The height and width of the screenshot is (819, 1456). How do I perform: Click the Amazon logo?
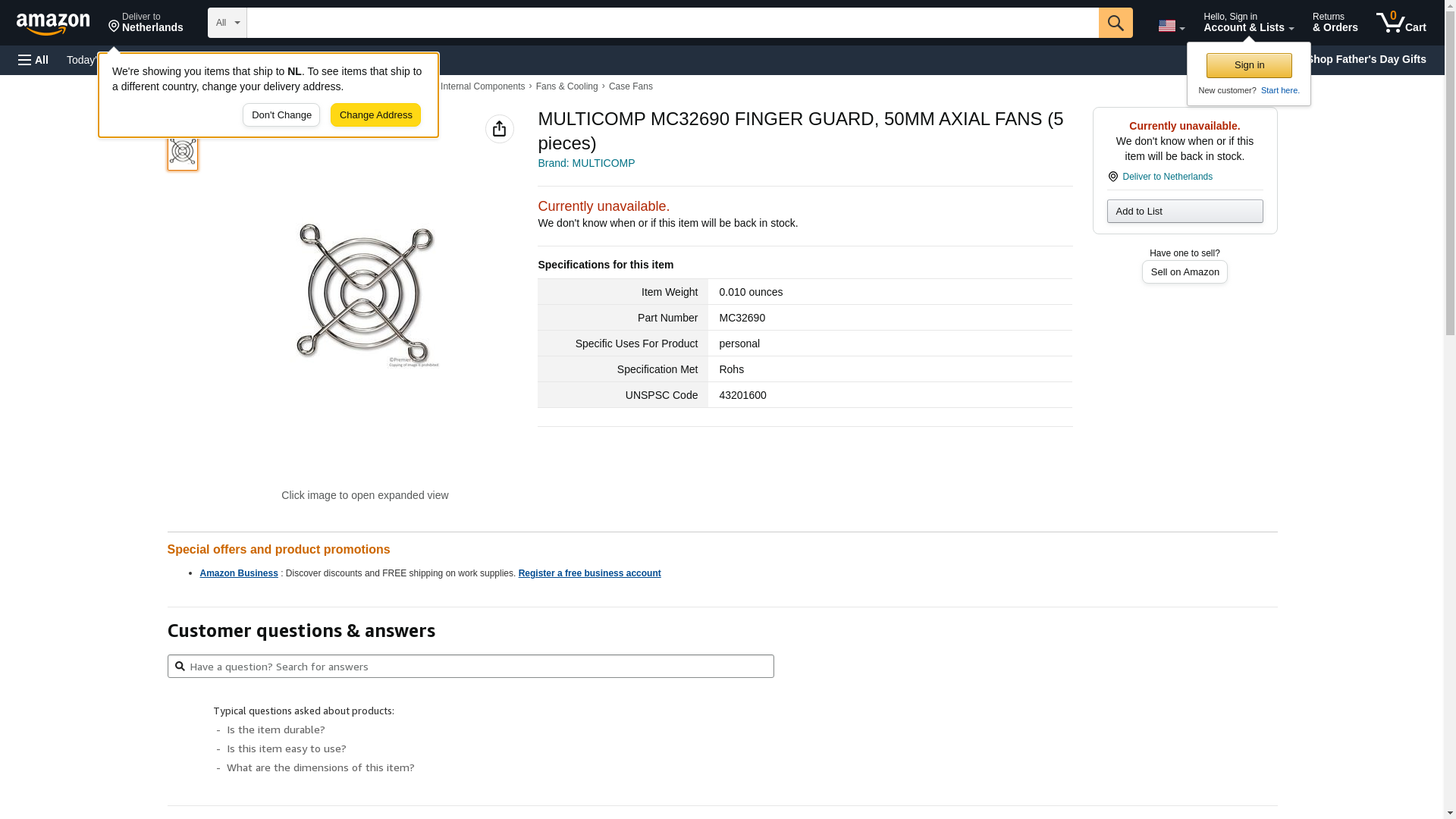(53, 24)
